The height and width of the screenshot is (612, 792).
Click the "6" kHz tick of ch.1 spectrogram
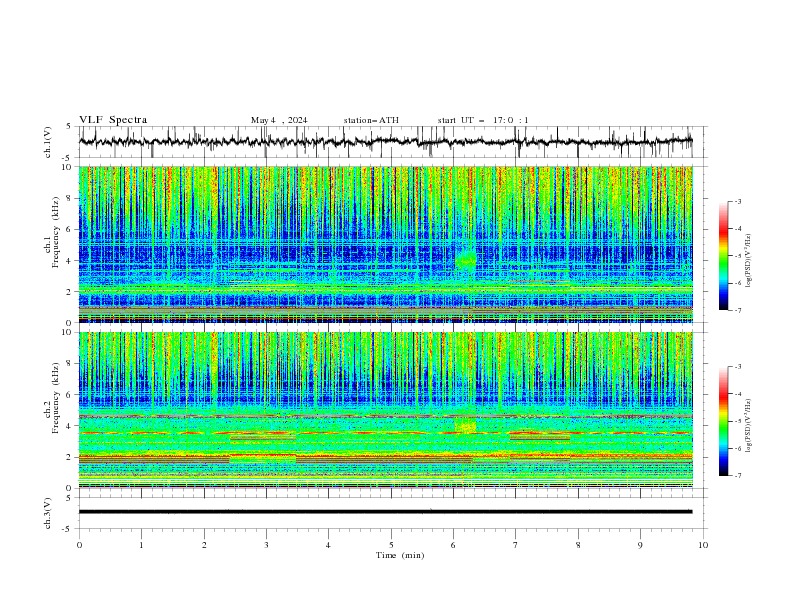point(71,229)
